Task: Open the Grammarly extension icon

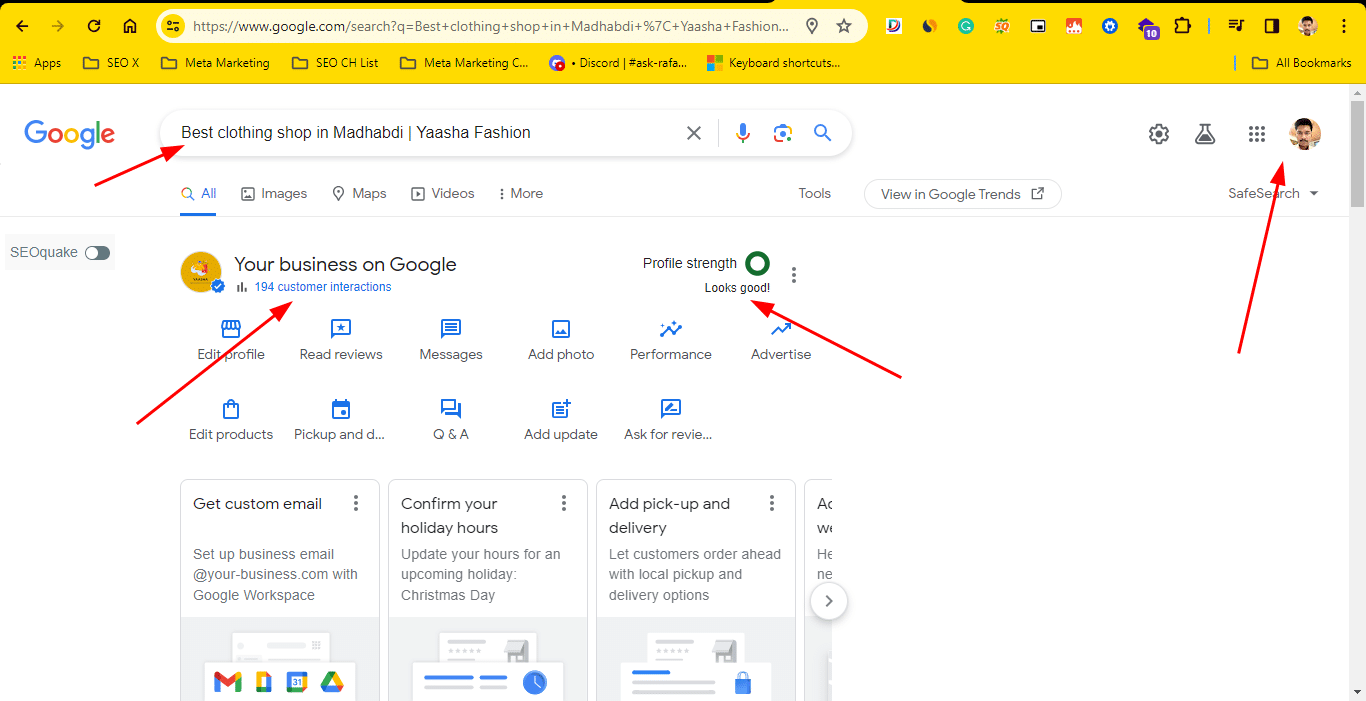Action: coord(966,26)
